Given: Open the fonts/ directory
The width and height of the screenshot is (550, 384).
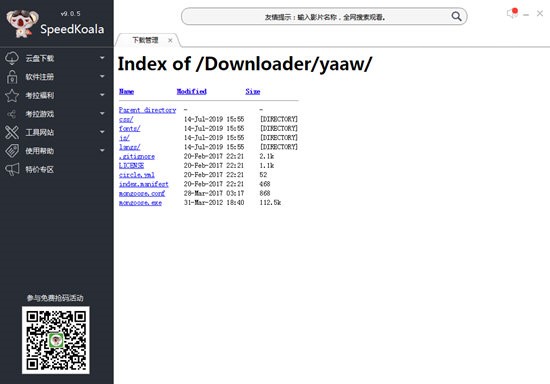Looking at the screenshot, I should pyautogui.click(x=129, y=128).
